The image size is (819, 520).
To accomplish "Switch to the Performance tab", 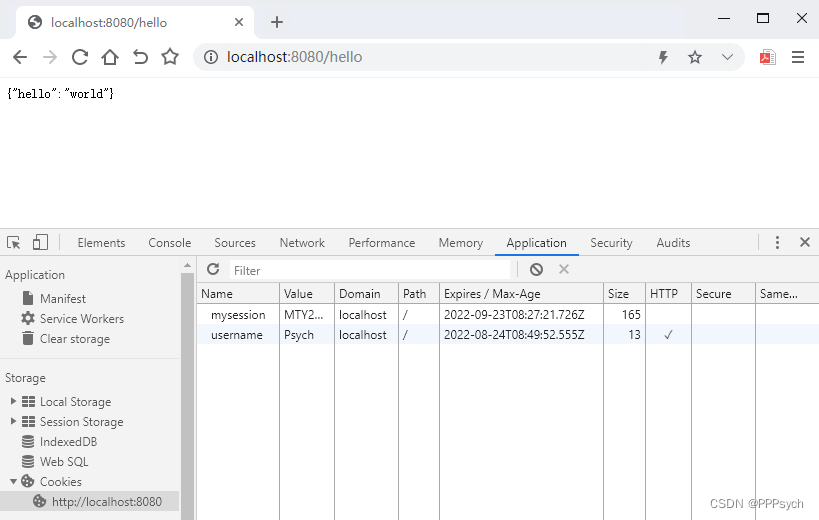I will coord(382,243).
